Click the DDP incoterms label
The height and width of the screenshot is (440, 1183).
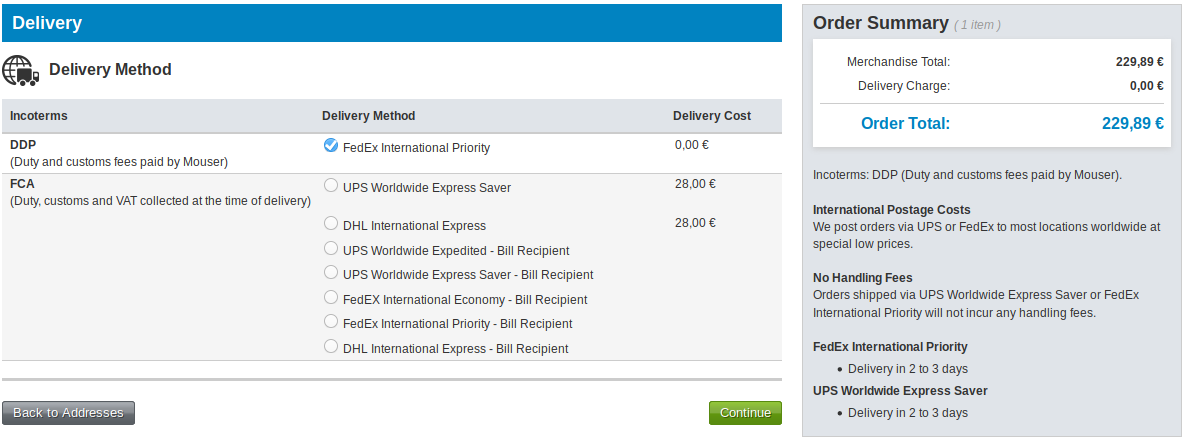[x=23, y=144]
